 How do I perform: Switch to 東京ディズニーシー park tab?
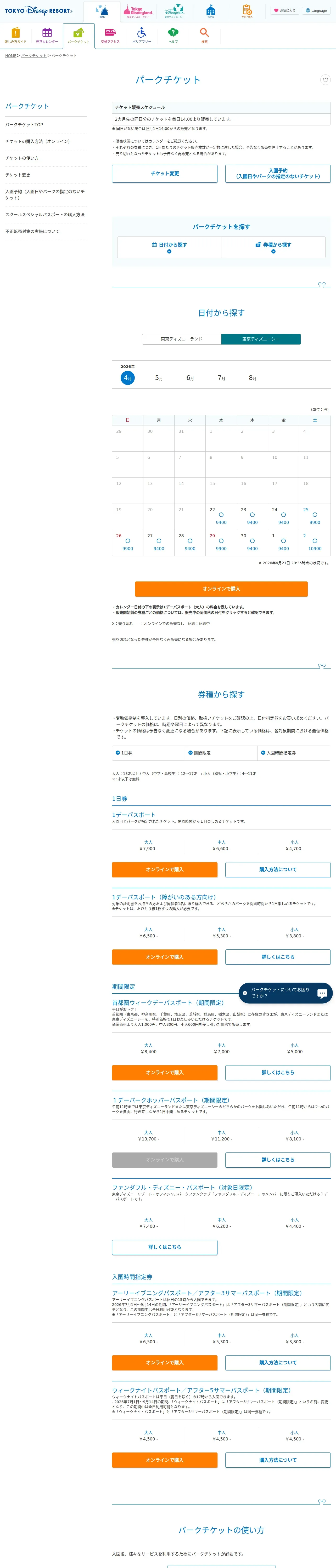tap(261, 339)
